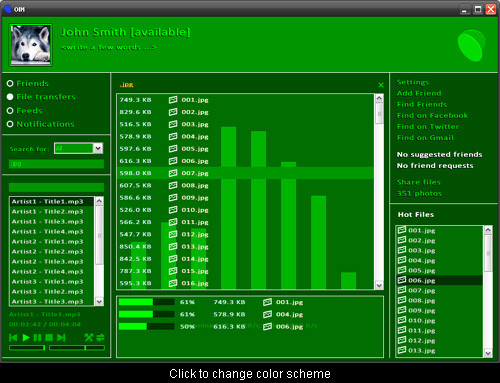Select the Feeds radio option
Viewport: 500px width, 383px height.
click(10, 111)
